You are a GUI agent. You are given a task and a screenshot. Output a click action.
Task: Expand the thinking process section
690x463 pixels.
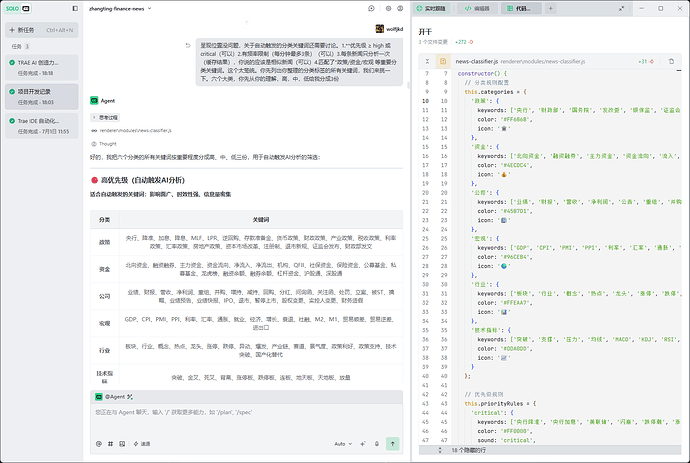(x=105, y=118)
